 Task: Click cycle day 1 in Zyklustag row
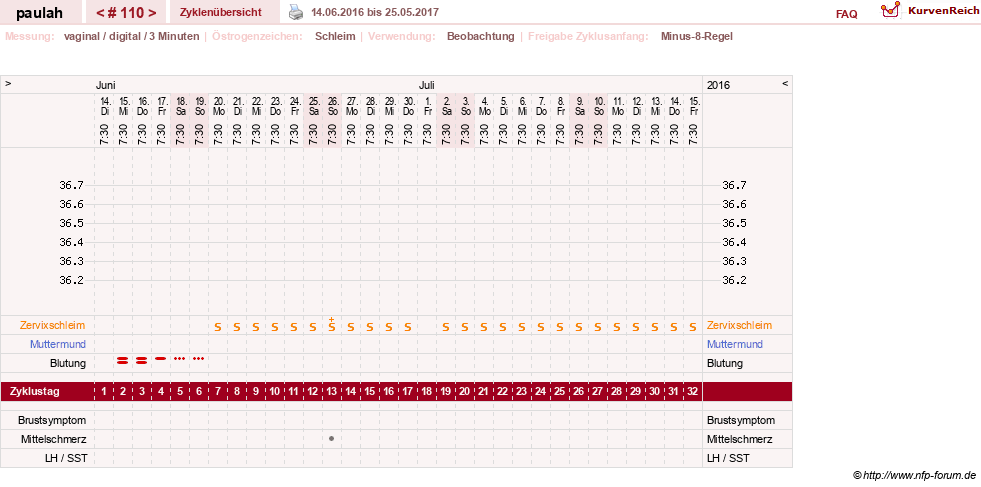point(104,392)
